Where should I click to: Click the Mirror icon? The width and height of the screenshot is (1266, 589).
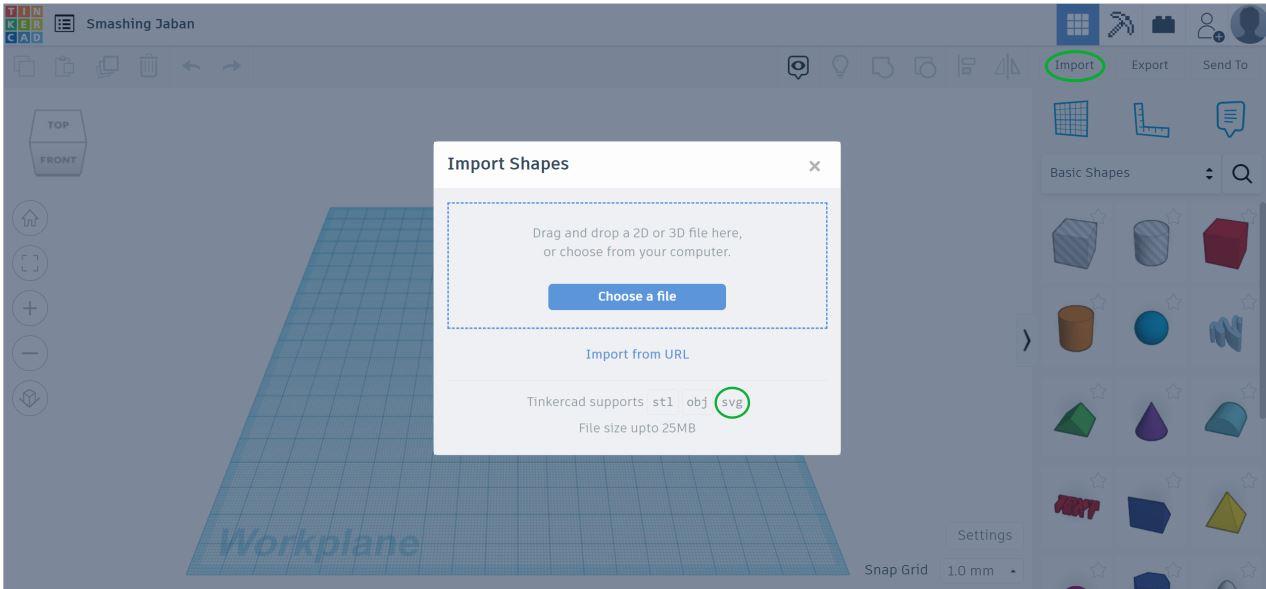coord(1006,66)
